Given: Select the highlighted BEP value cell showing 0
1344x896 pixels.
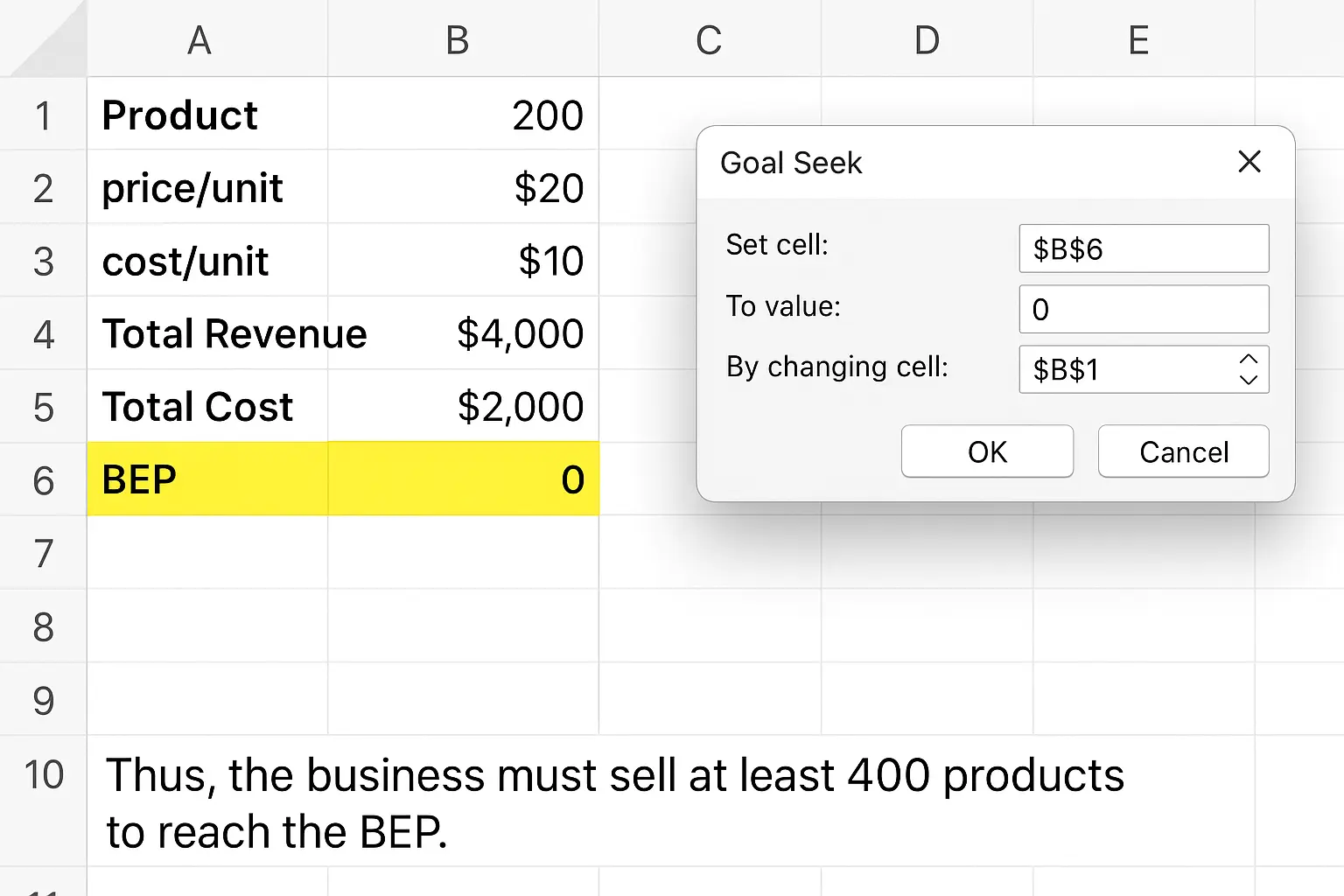Looking at the screenshot, I should point(463,479).
